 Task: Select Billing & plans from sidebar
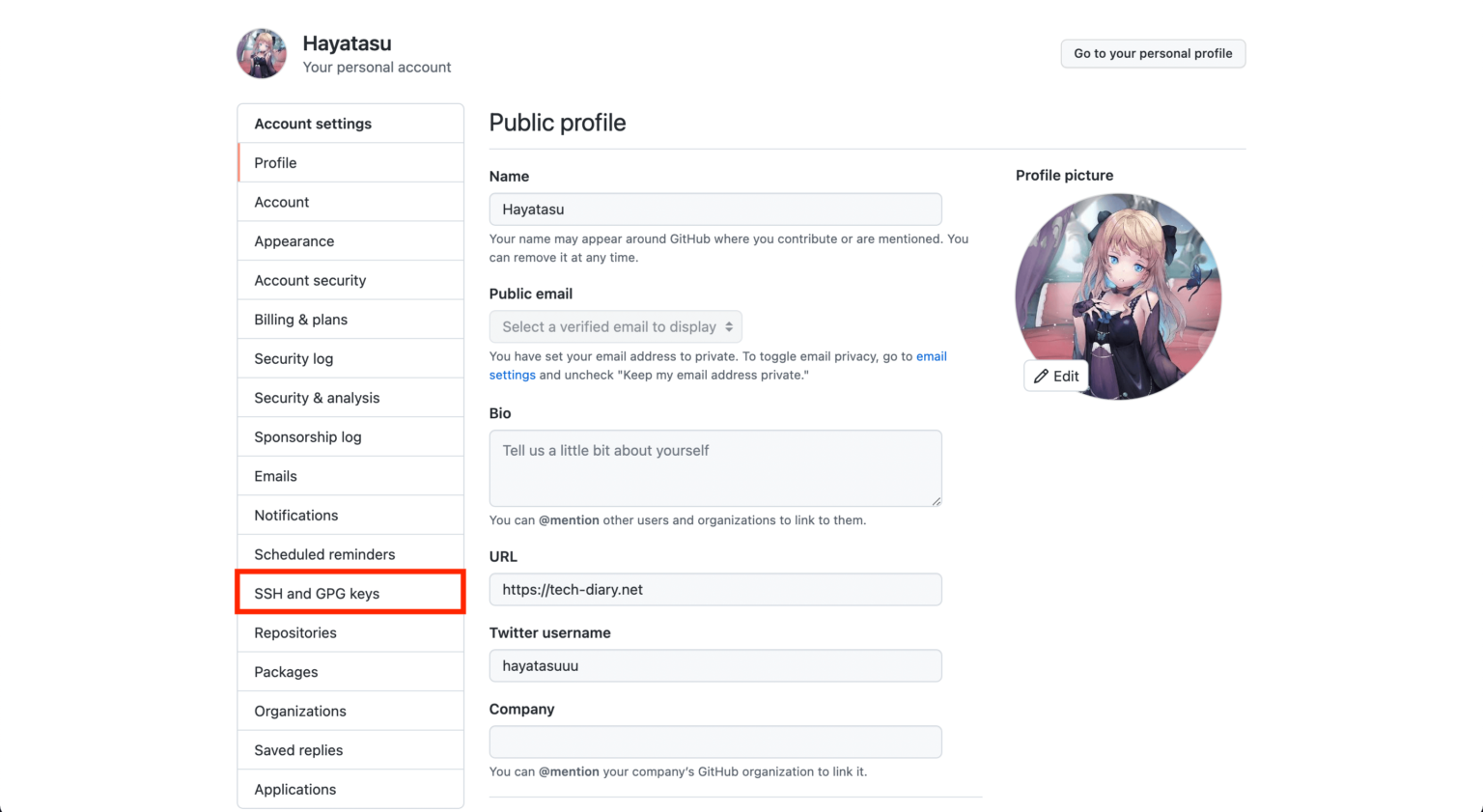tap(300, 319)
